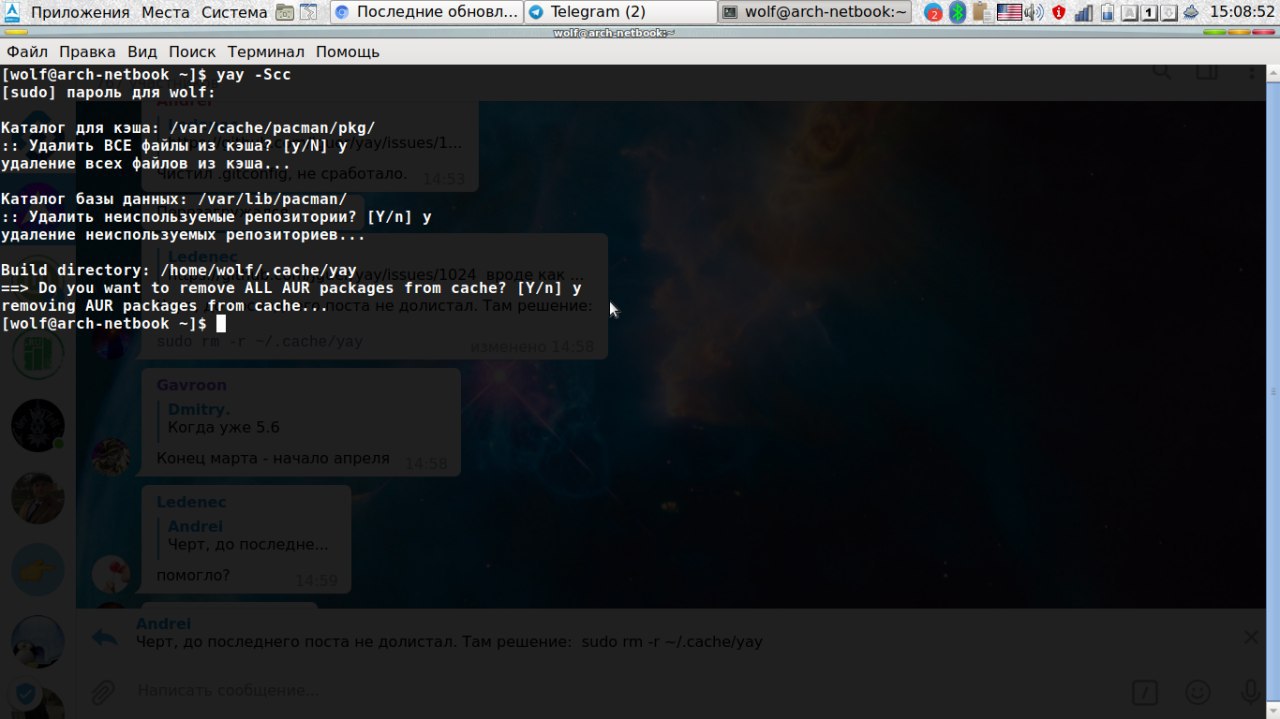The height and width of the screenshot is (719, 1280).
Task: Open the emoji smiley picker in Telegram
Action: tap(1197, 692)
